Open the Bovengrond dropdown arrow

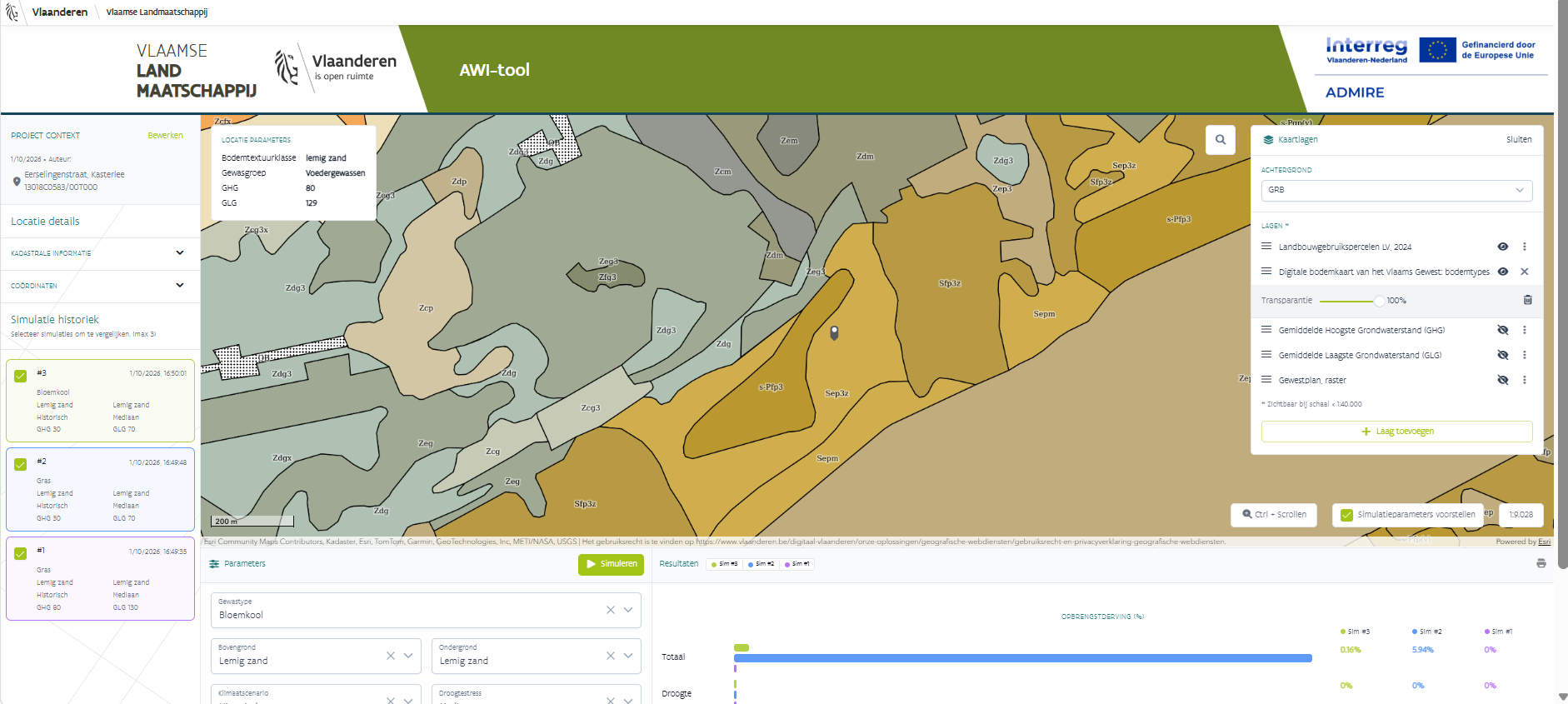(408, 656)
